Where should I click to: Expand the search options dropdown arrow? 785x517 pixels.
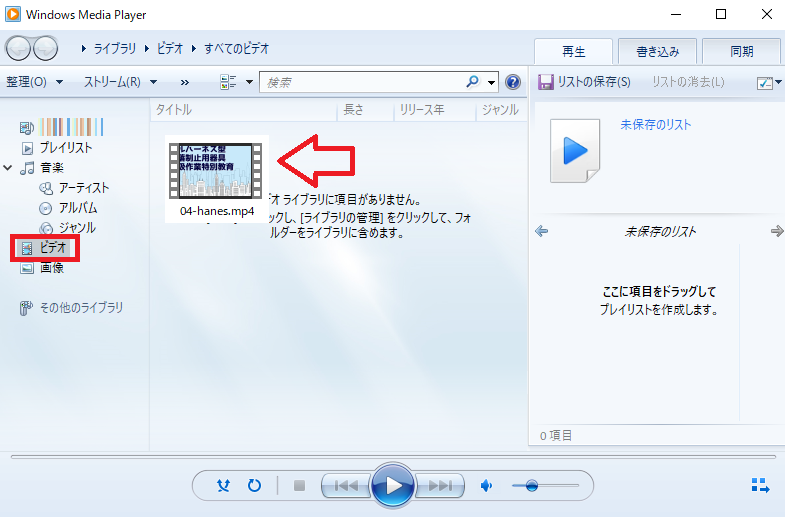point(492,82)
